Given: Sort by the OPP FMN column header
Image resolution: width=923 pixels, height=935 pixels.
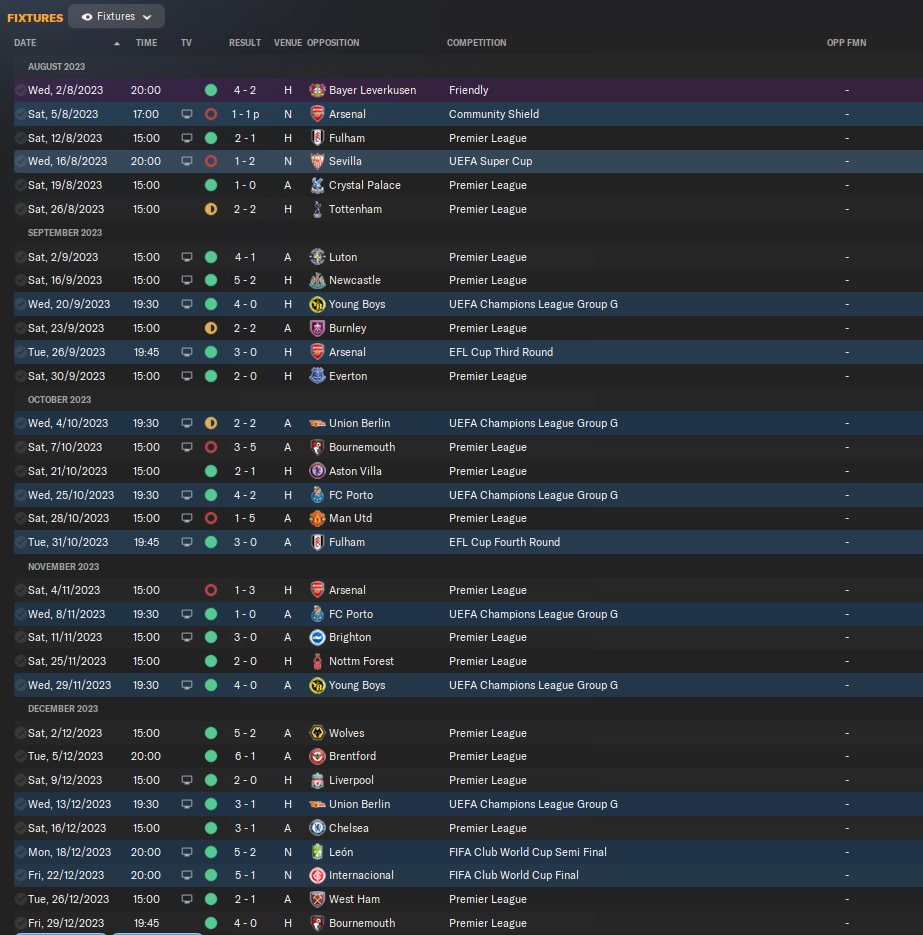Looking at the screenshot, I should (846, 43).
